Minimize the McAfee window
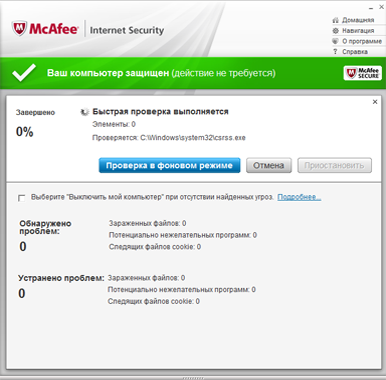 pos(371,8)
